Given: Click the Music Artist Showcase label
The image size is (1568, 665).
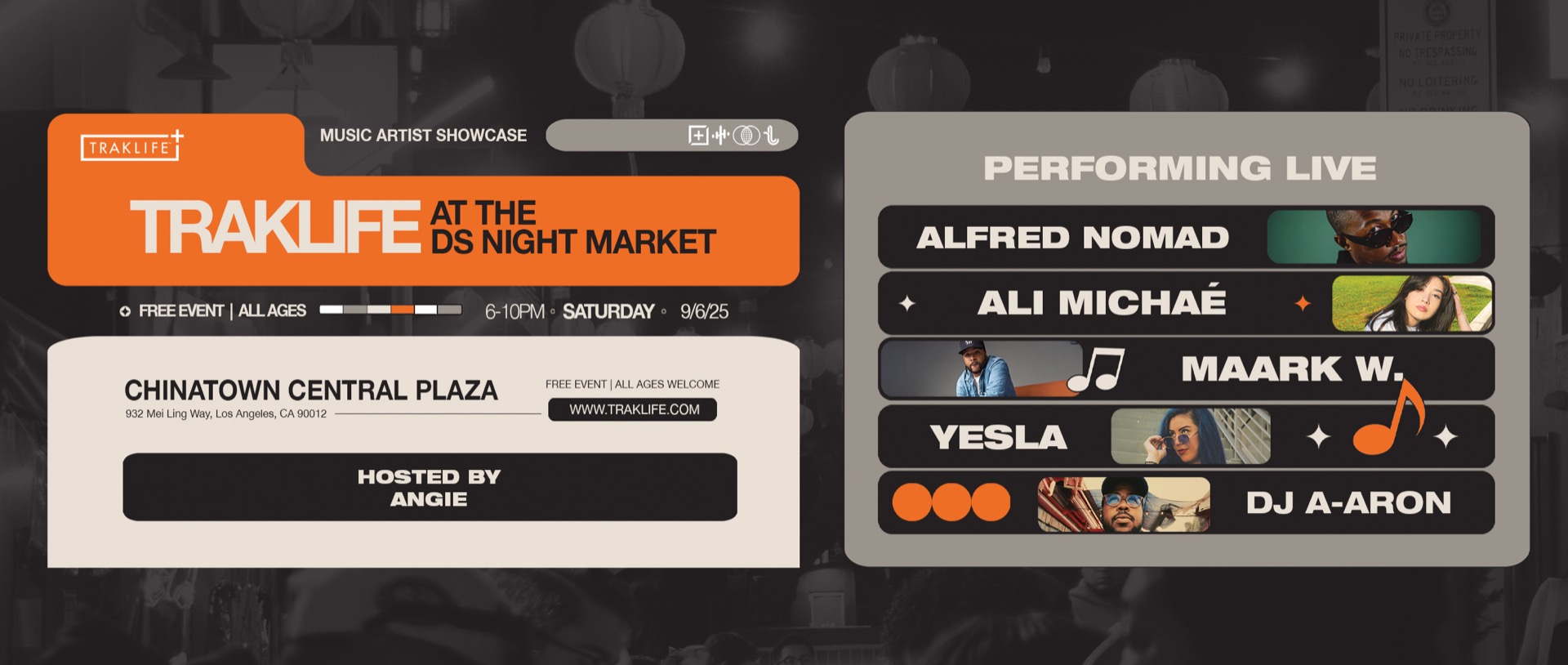Looking at the screenshot, I should pyautogui.click(x=423, y=136).
